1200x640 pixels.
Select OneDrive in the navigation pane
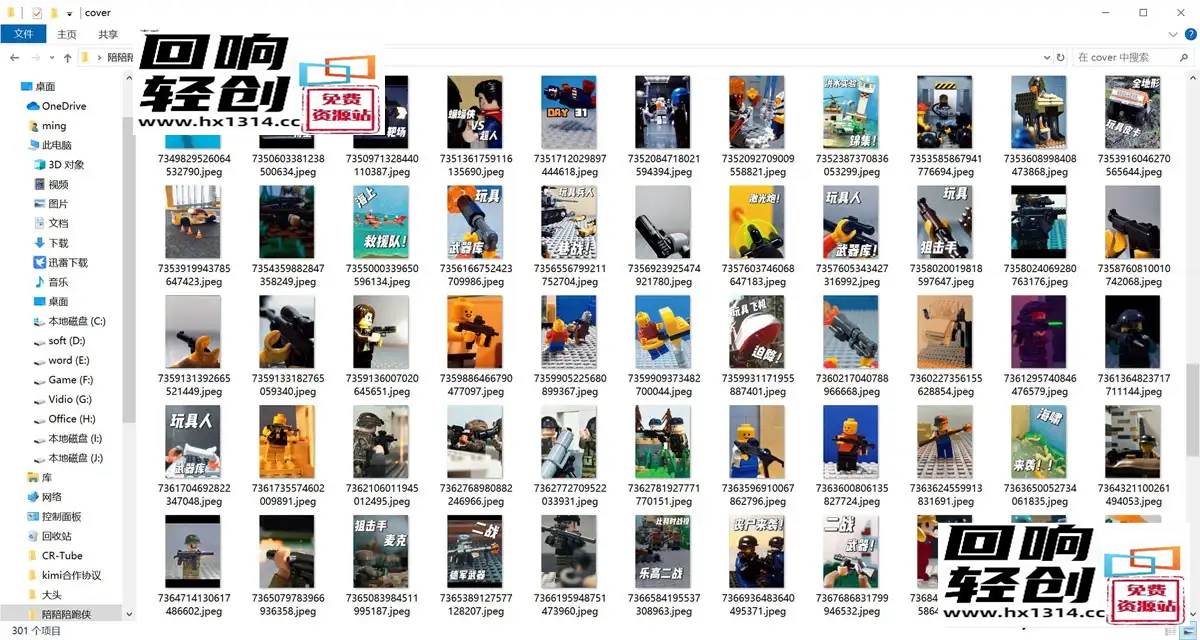[64, 106]
